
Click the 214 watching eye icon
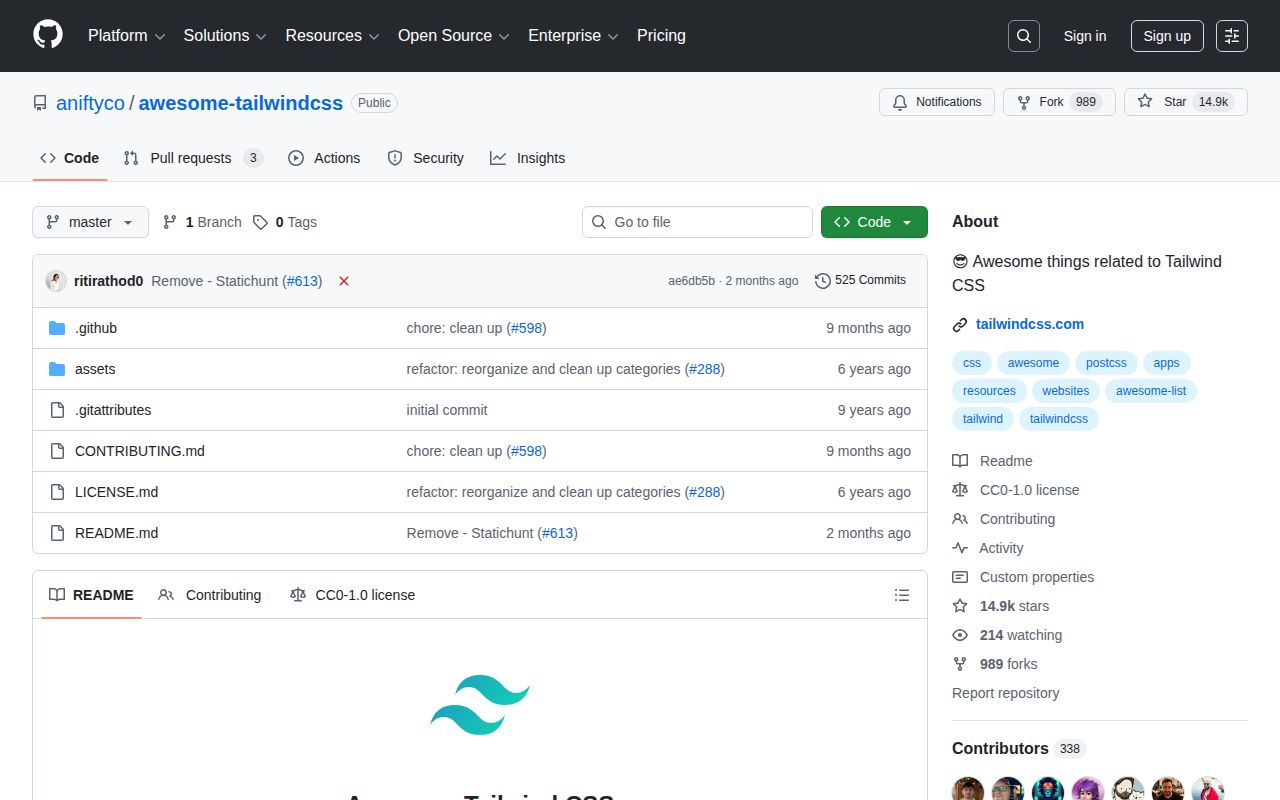pos(960,634)
